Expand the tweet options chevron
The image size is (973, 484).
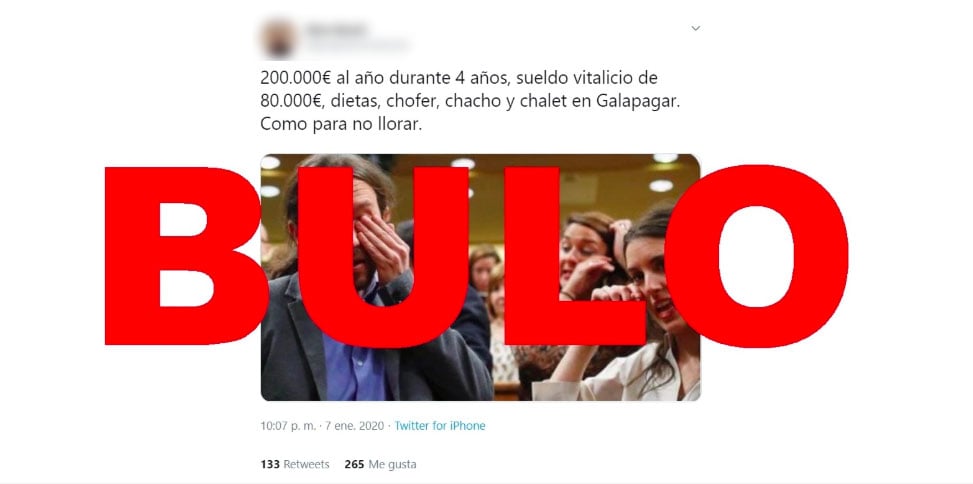click(x=696, y=28)
